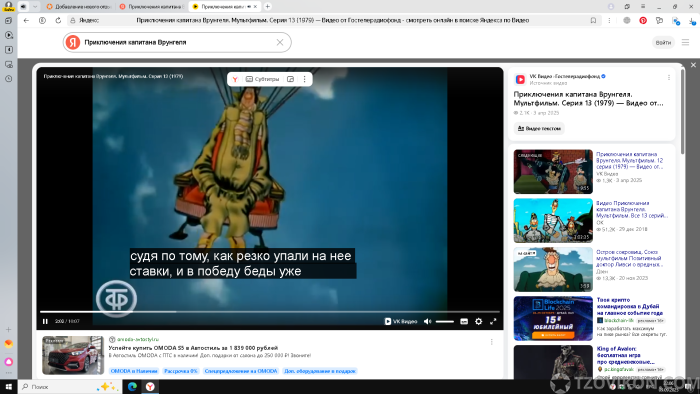Mute the video player's speaker icon
This screenshot has width=700, height=394.
tap(427, 321)
